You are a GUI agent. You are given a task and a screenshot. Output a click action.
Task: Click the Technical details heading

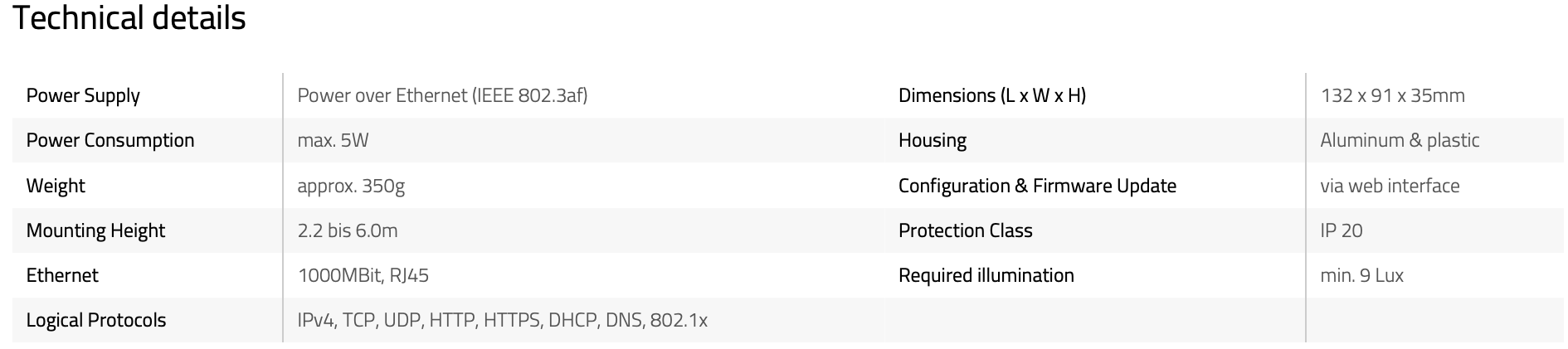pyautogui.click(x=129, y=18)
